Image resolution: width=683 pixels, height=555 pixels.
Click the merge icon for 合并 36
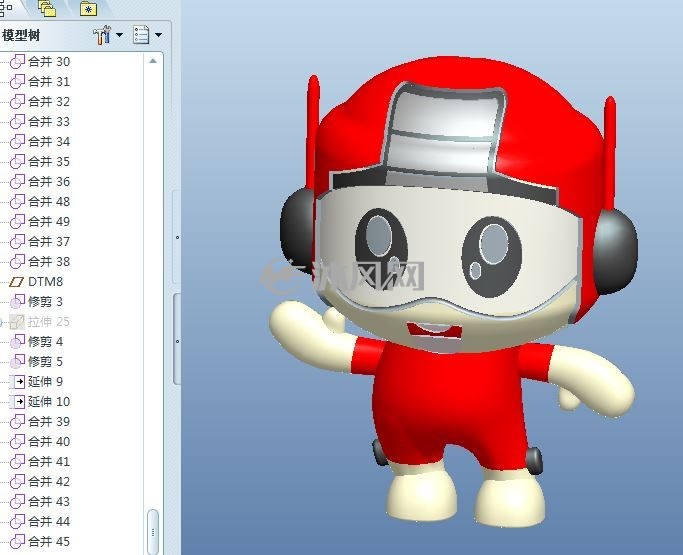click(17, 182)
